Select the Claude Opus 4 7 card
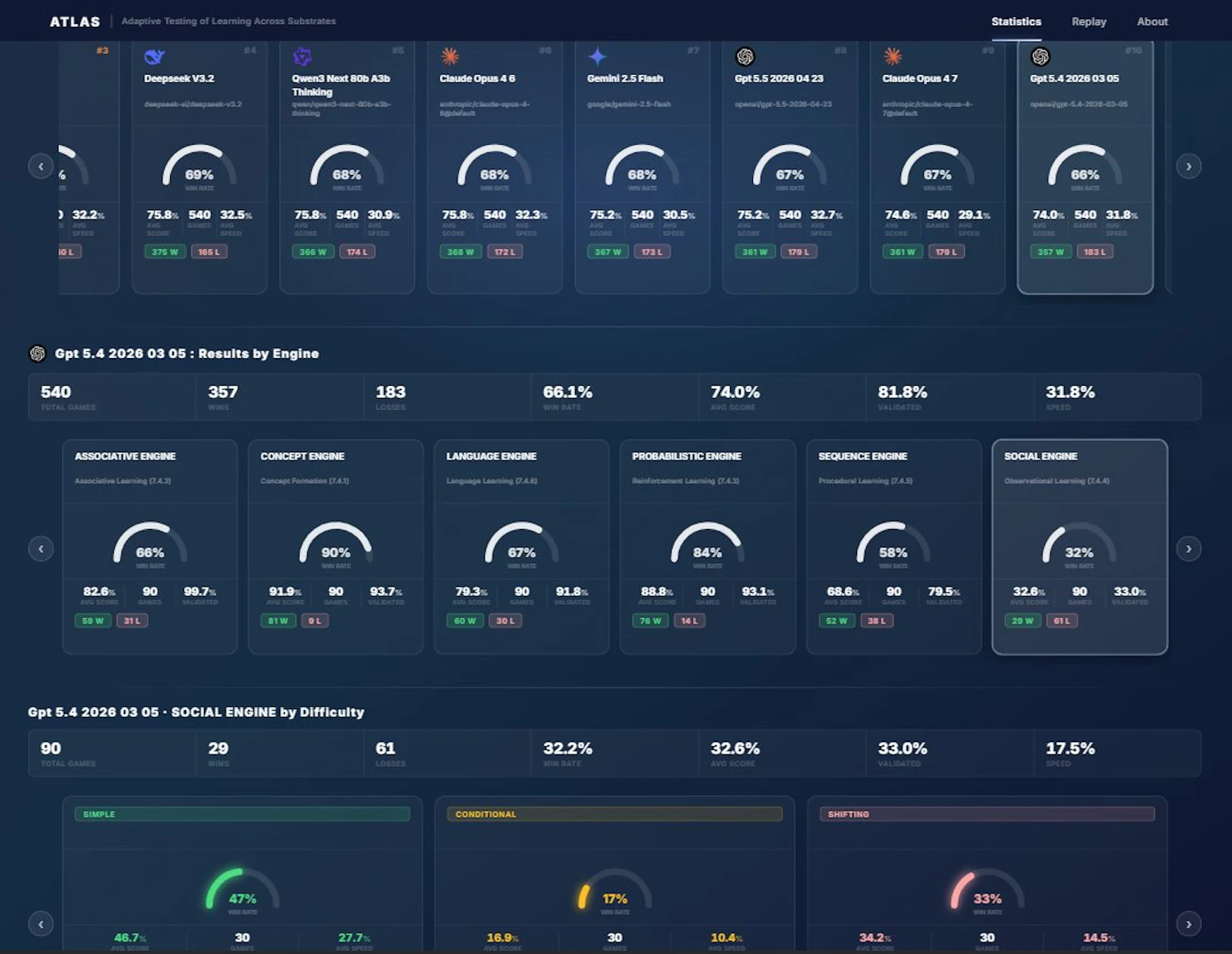Image resolution: width=1232 pixels, height=954 pixels. coord(938,167)
